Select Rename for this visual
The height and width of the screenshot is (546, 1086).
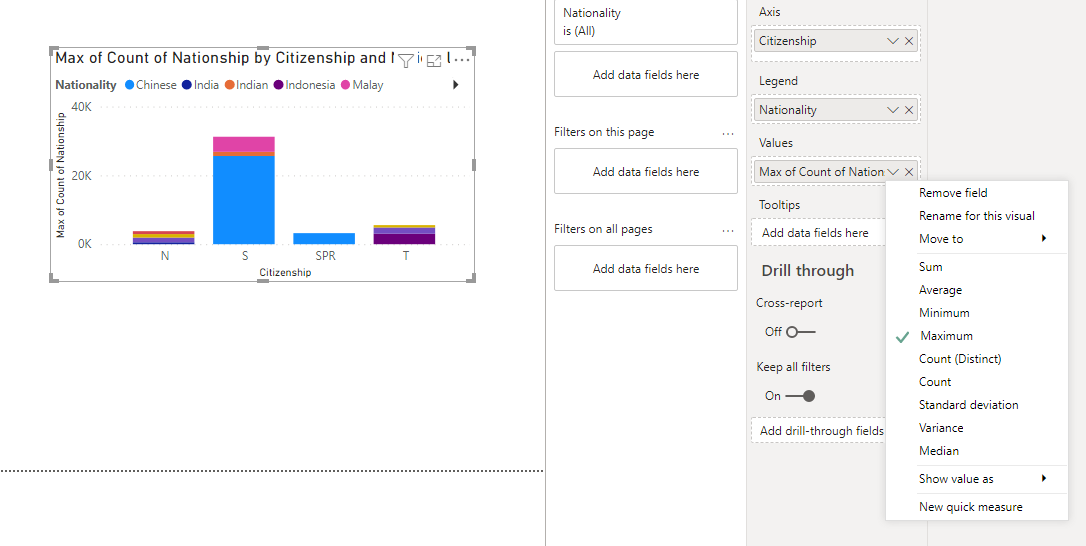[977, 215]
